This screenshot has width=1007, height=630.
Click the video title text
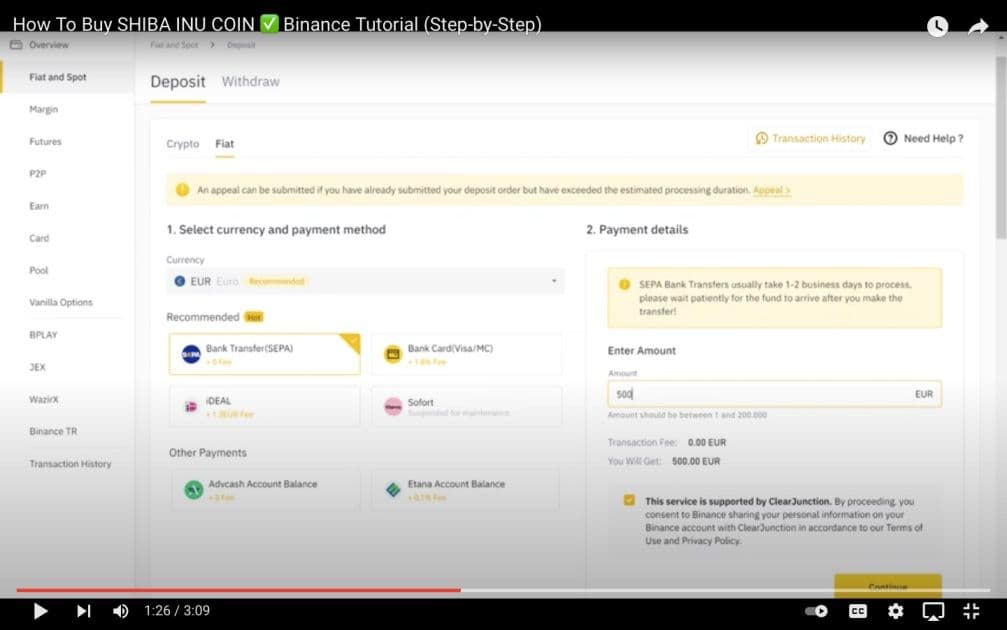(277, 24)
